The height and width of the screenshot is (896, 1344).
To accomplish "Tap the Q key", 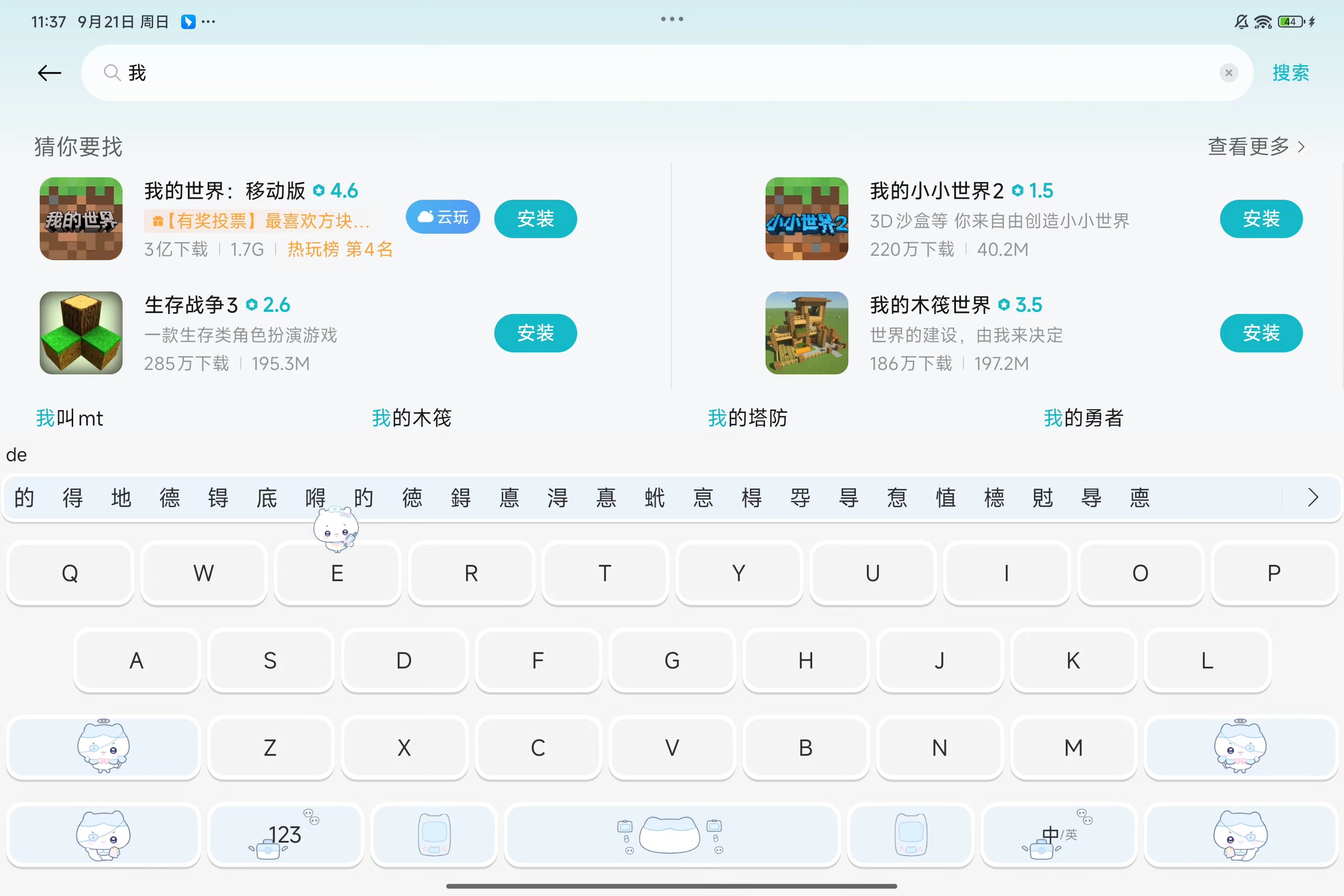I will point(70,573).
